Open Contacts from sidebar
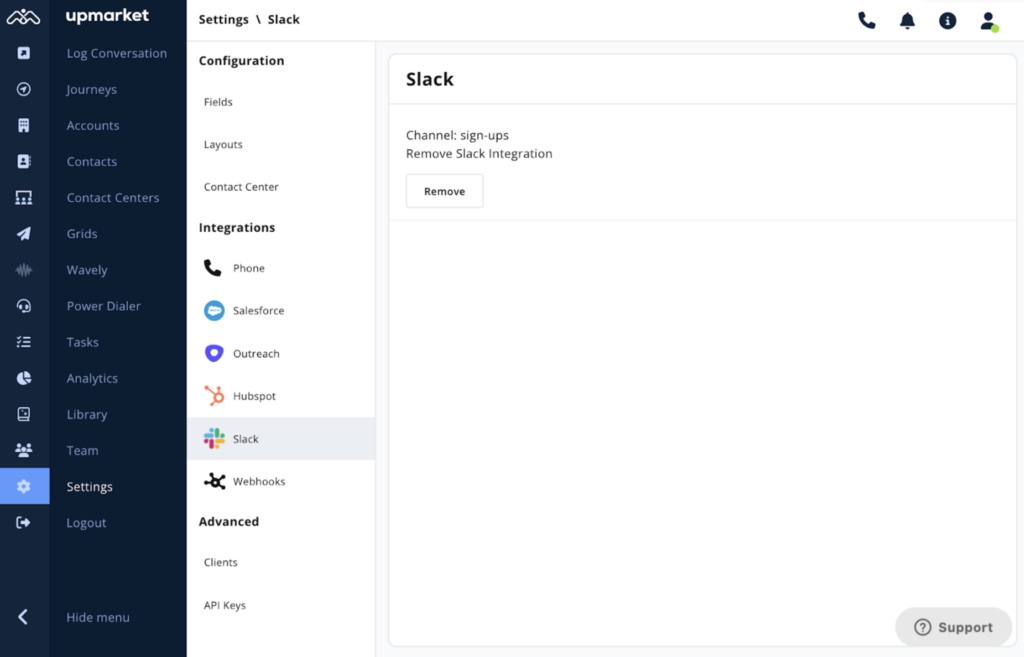Screen dimensions: 1024x657 [x=91, y=161]
